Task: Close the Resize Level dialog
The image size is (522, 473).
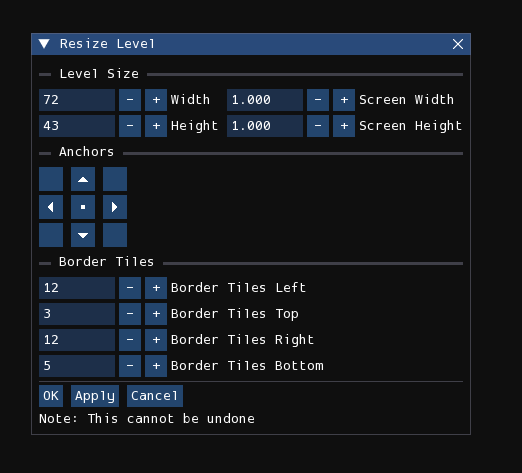Action: pyautogui.click(x=458, y=44)
